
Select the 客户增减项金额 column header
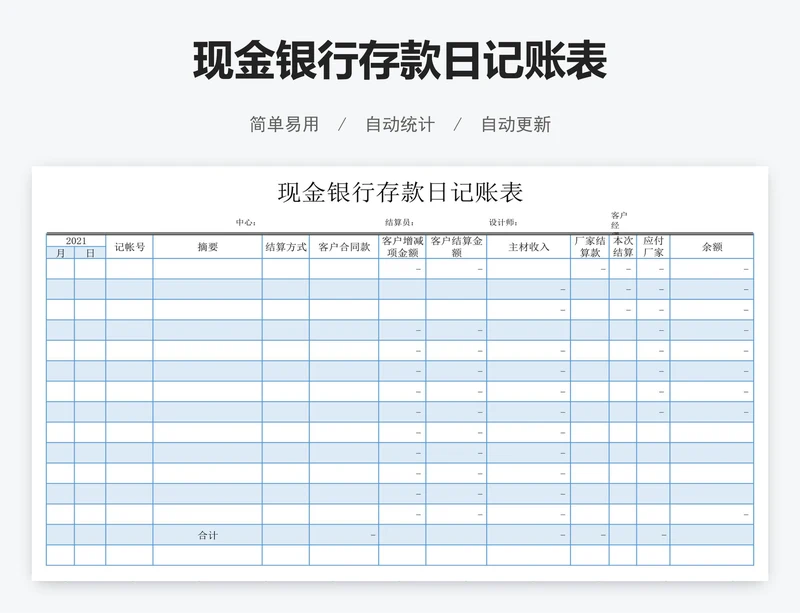403,247
